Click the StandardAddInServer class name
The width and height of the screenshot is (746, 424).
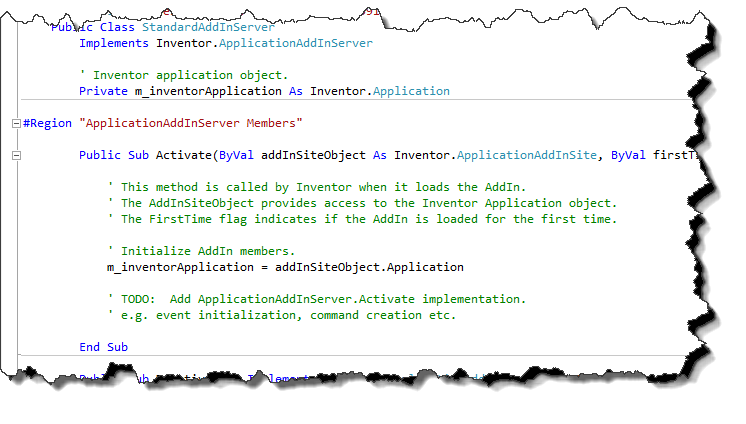tap(208, 27)
